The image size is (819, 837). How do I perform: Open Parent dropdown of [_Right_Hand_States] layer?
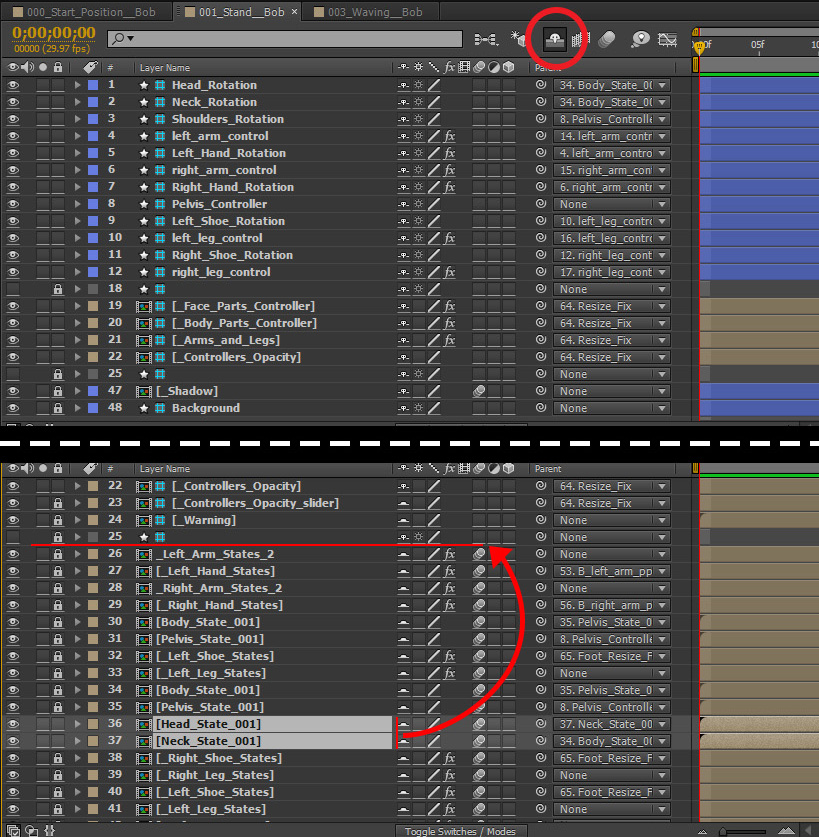pyautogui.click(x=611, y=605)
